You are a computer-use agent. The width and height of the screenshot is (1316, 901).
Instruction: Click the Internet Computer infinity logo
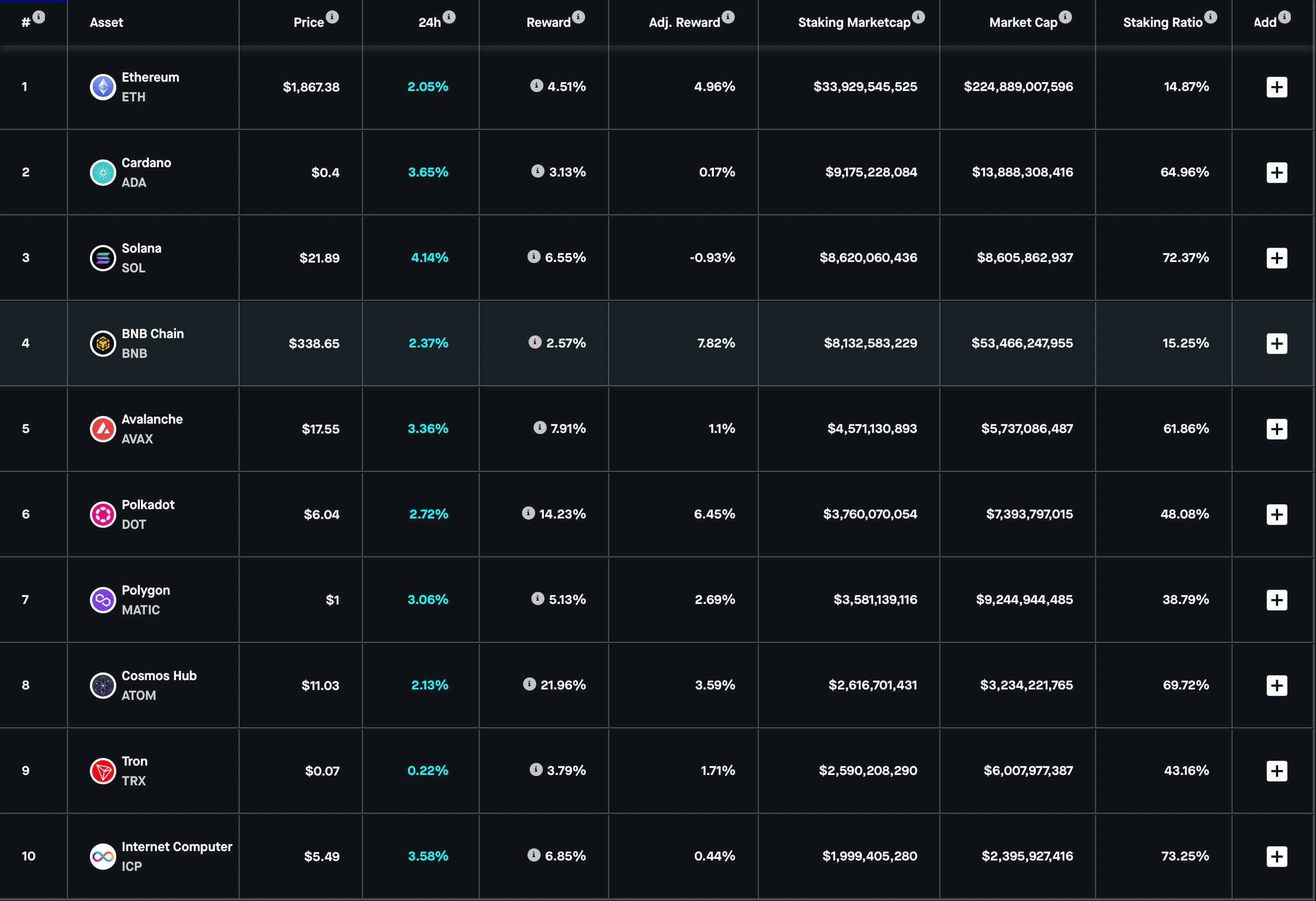[x=103, y=856]
